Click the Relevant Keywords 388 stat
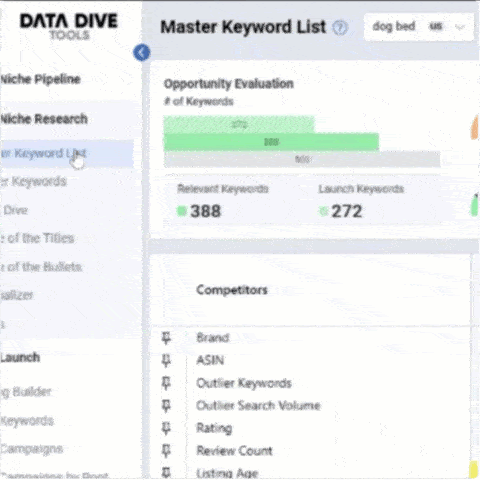The image size is (480, 480). point(223,202)
